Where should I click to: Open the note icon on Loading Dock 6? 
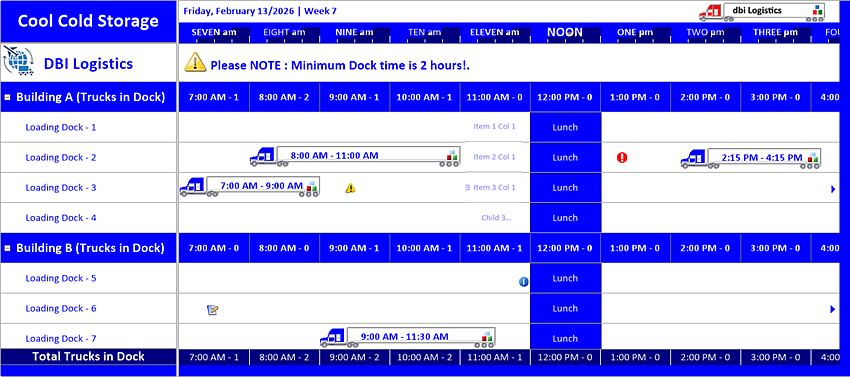(212, 310)
